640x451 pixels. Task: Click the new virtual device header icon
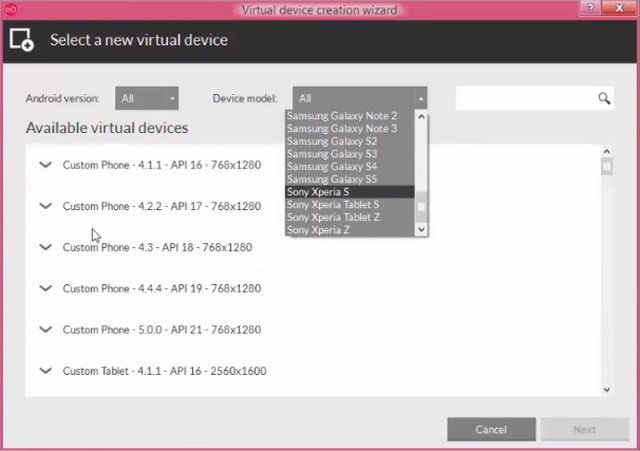pos(22,40)
